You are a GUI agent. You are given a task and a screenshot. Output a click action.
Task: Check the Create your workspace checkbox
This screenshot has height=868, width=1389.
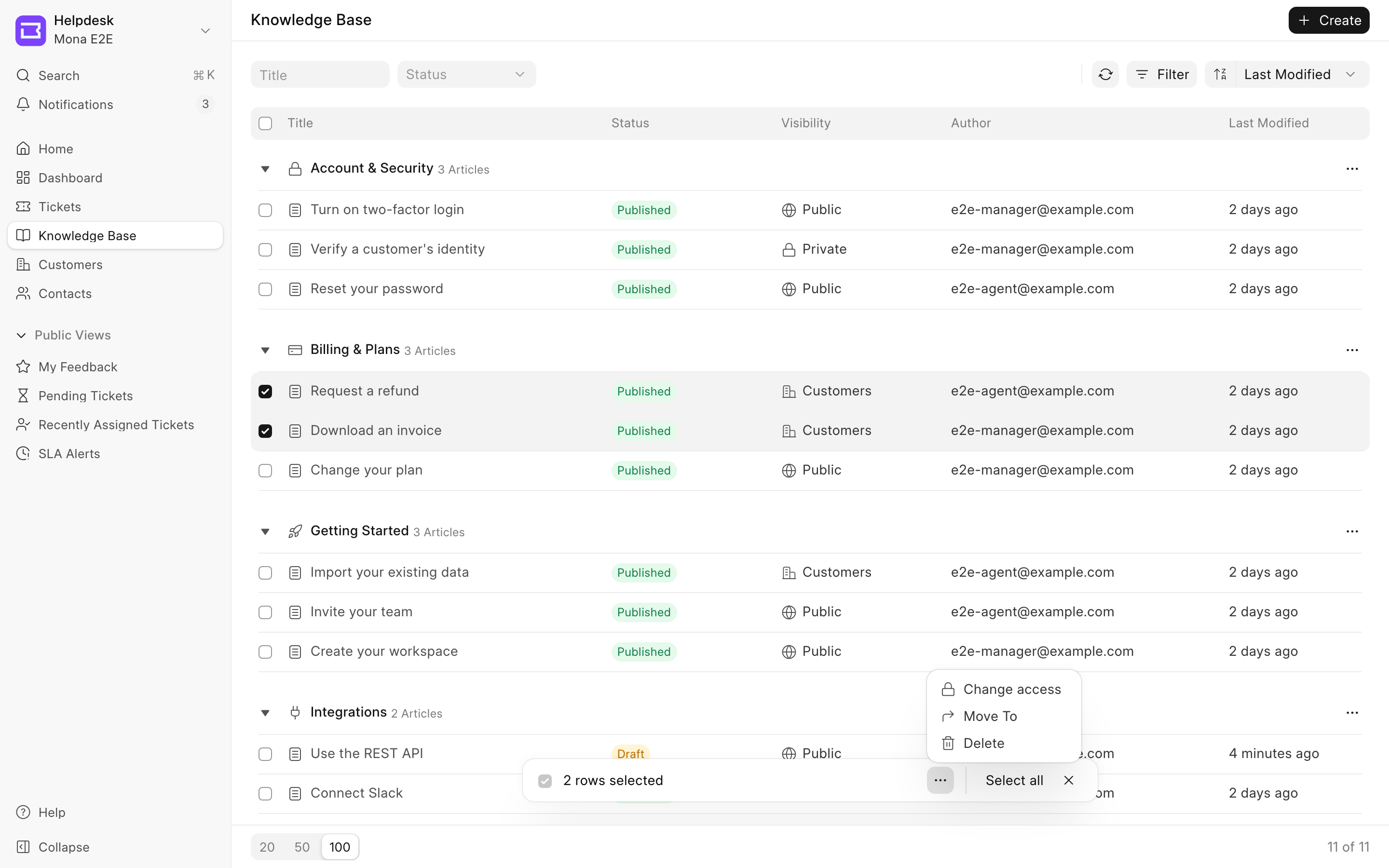[x=265, y=652]
